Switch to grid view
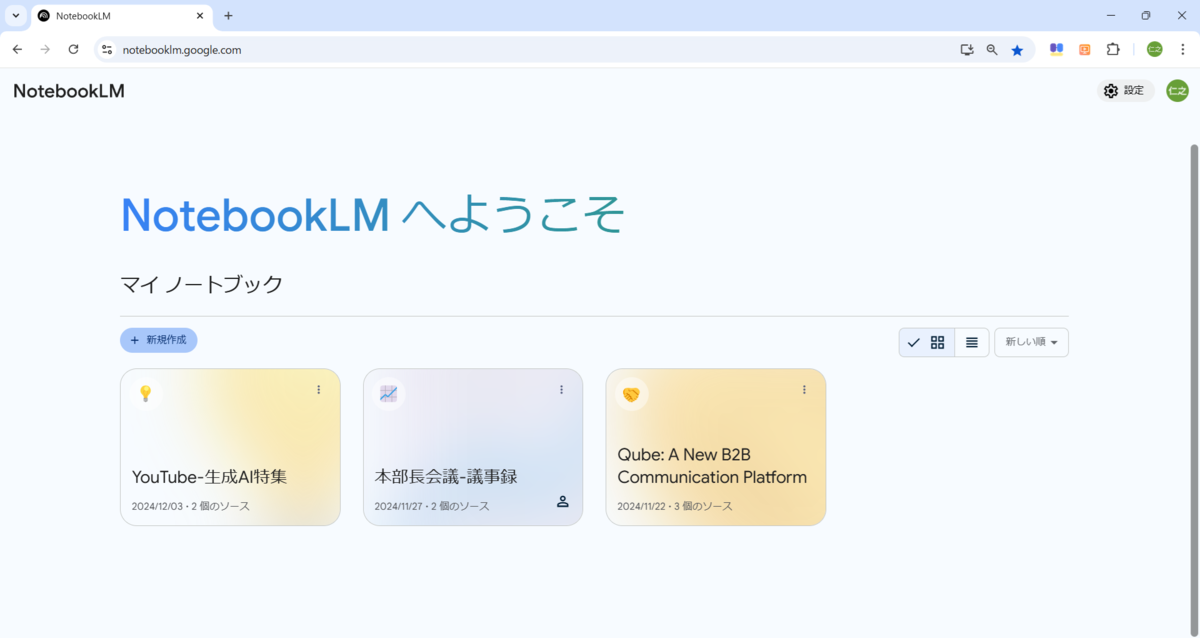 pos(927,342)
